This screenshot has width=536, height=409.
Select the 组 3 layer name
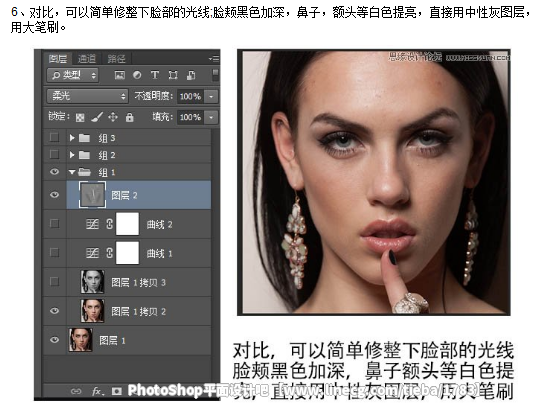click(x=107, y=138)
